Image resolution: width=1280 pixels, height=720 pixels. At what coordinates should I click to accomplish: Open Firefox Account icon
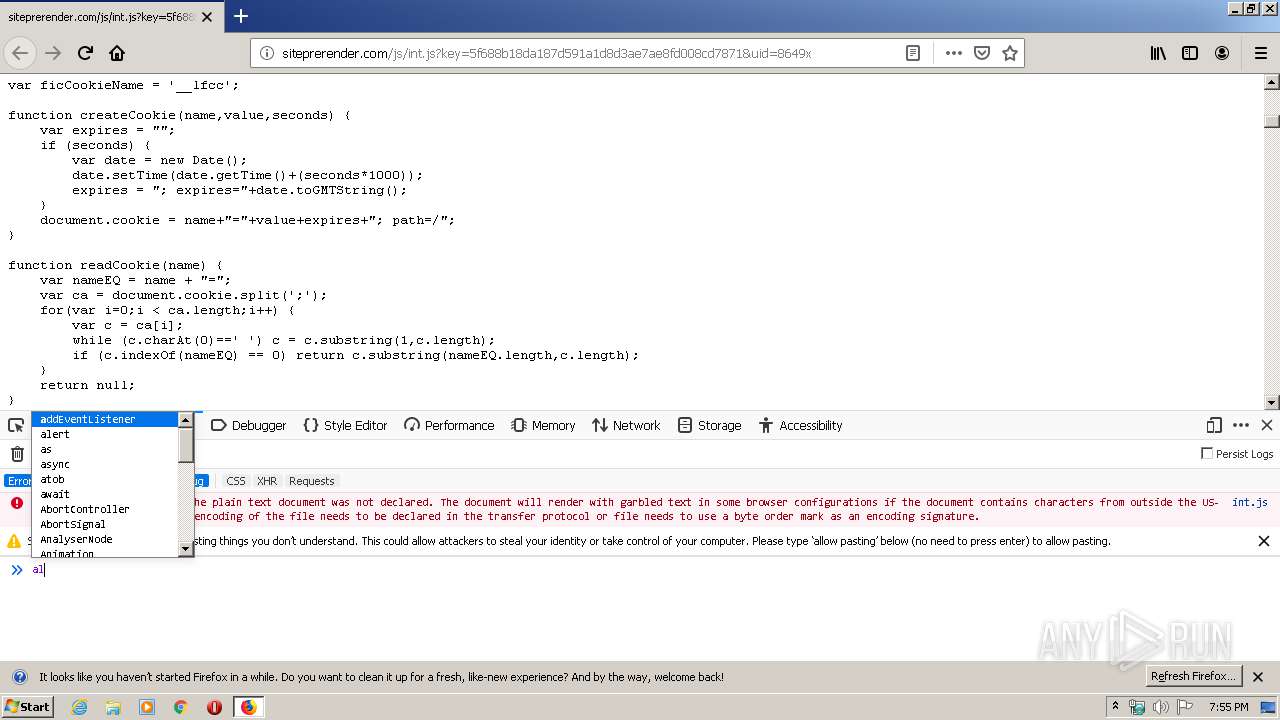click(1222, 53)
